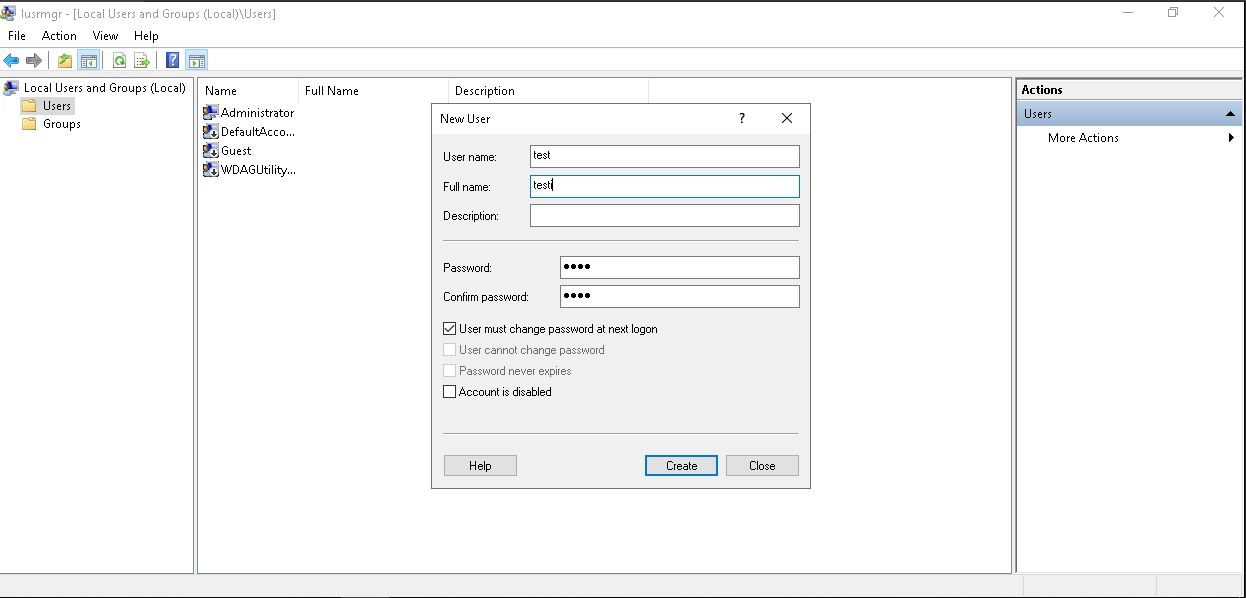Screen dimensions: 1246x598
Task: Click the Help button in New User dialog
Action: [480, 466]
